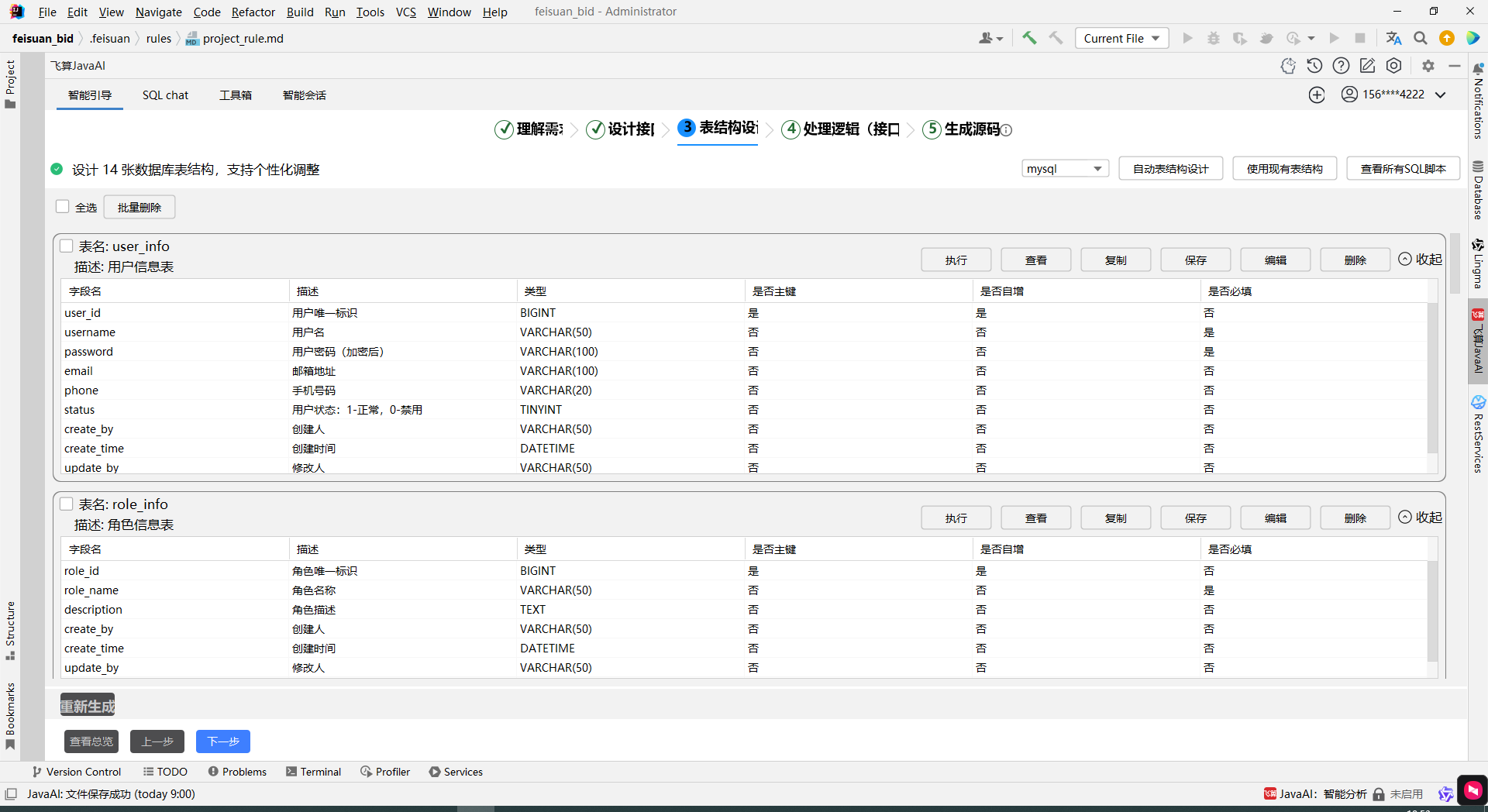Switch to the SQL chat tab
The height and width of the screenshot is (812, 1488).
[x=165, y=95]
